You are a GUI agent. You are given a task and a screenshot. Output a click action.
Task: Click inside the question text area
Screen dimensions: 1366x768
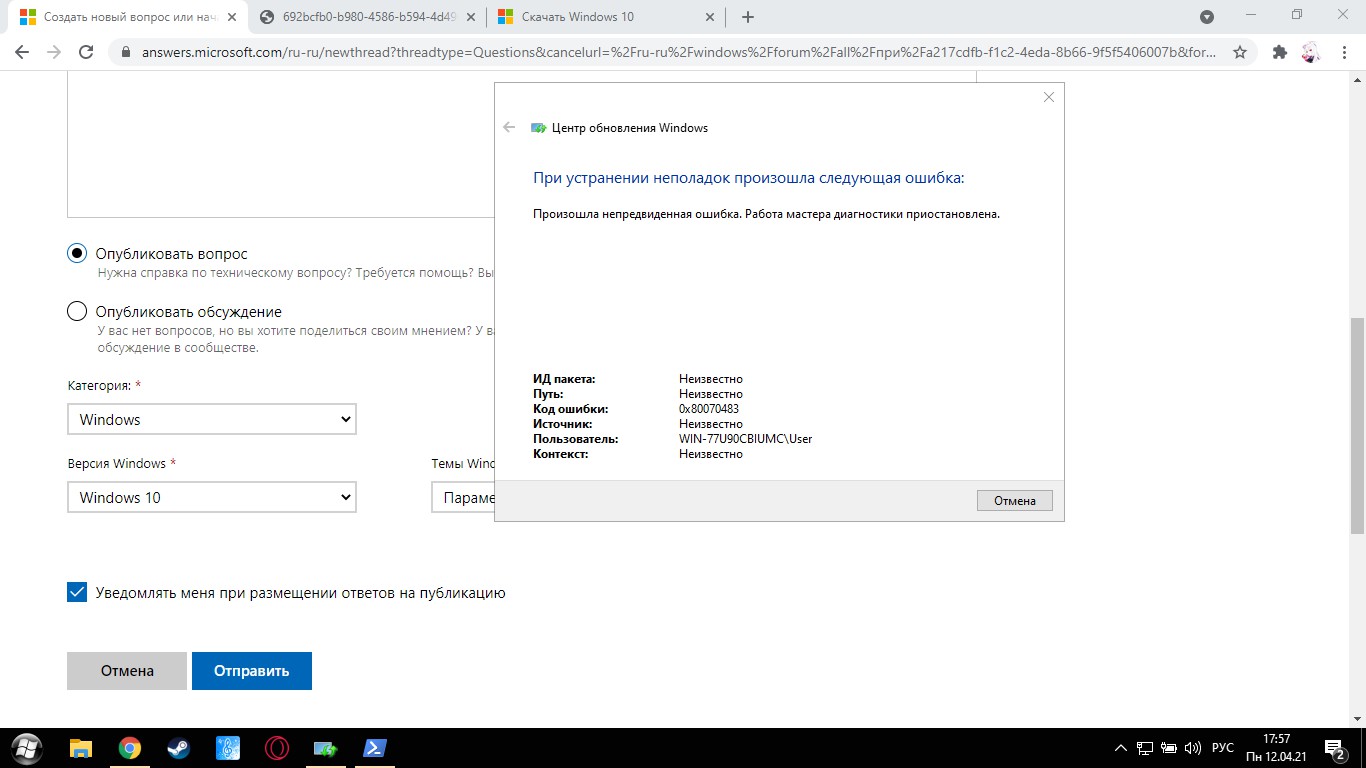coord(280,145)
